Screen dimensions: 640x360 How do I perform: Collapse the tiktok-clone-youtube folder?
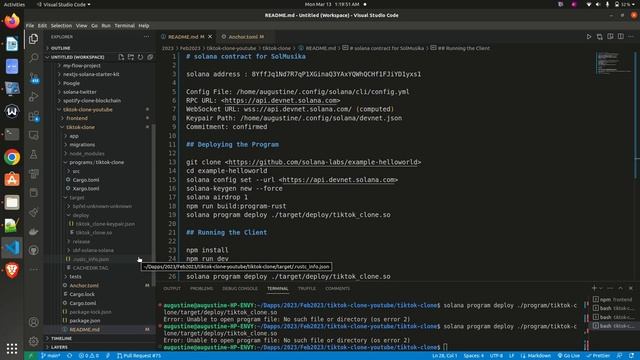pos(87,109)
